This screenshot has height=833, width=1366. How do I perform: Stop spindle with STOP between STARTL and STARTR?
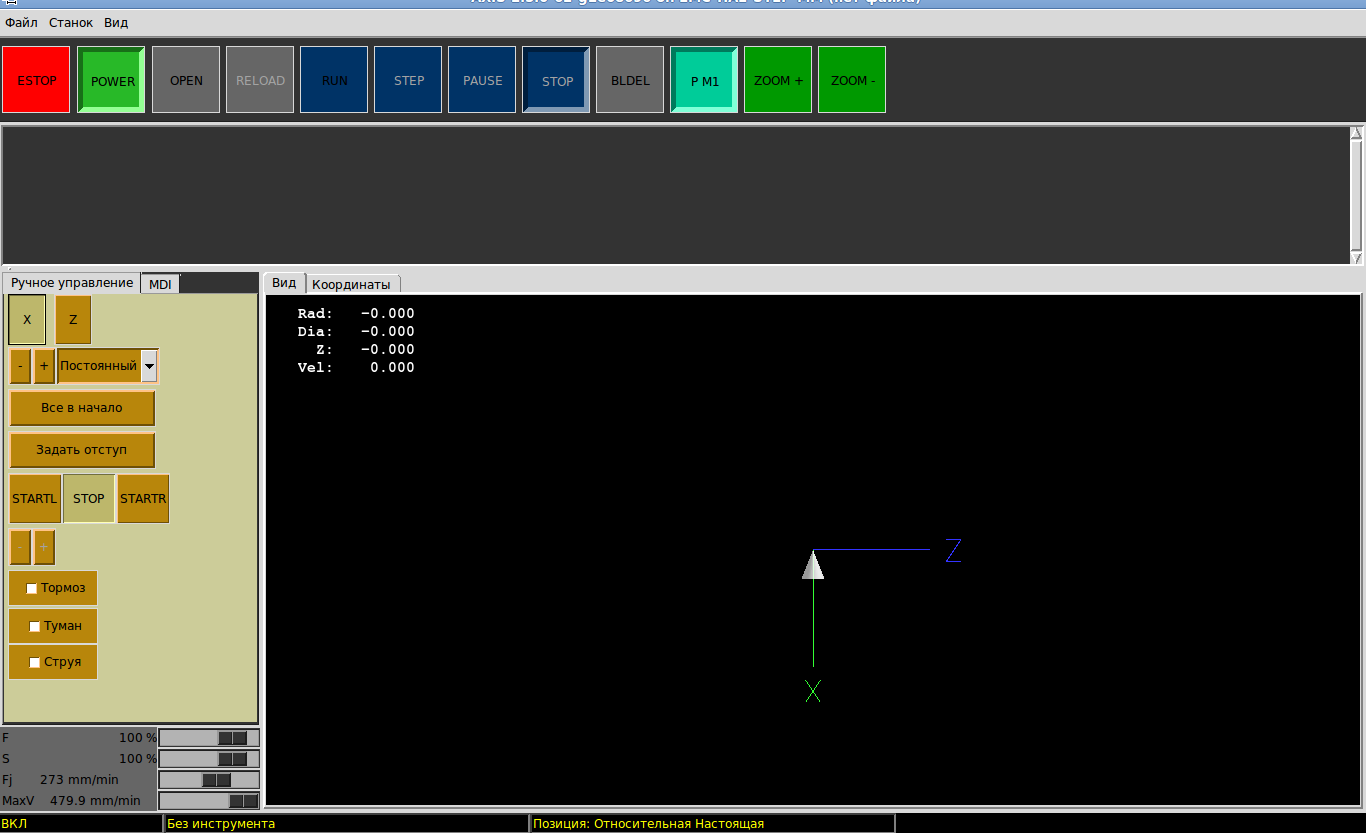[89, 498]
